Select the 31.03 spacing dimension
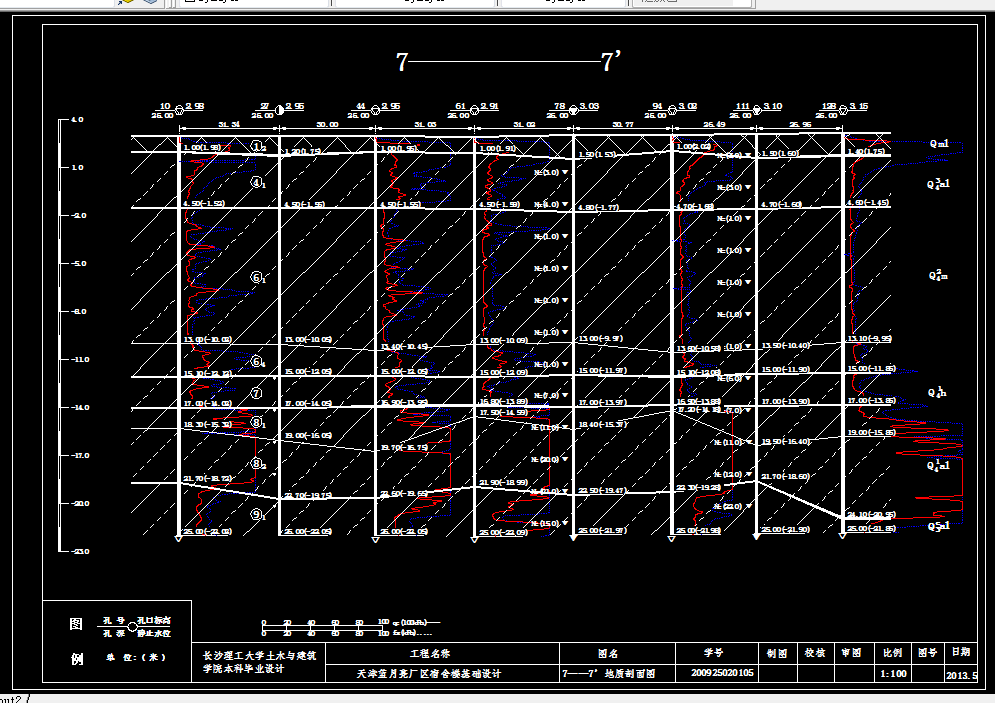 425,124
